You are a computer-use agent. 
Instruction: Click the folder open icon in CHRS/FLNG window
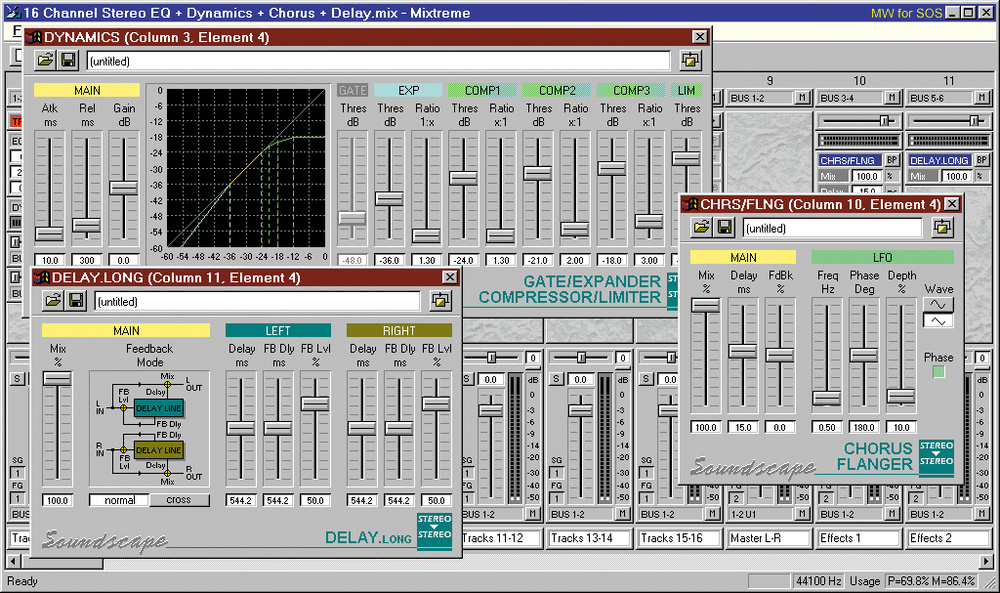702,228
